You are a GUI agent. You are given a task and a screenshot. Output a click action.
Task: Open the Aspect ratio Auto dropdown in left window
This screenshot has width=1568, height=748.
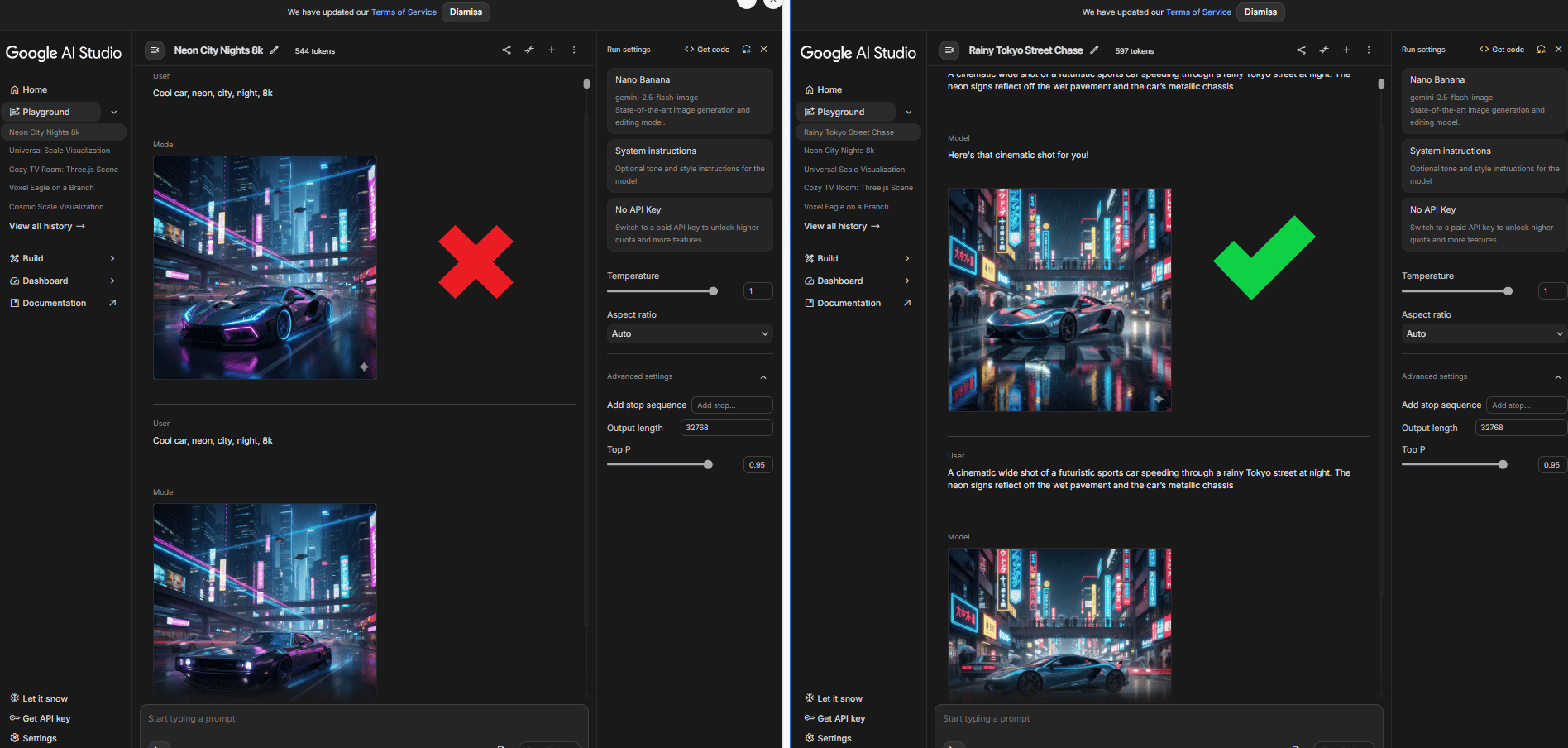tap(690, 333)
